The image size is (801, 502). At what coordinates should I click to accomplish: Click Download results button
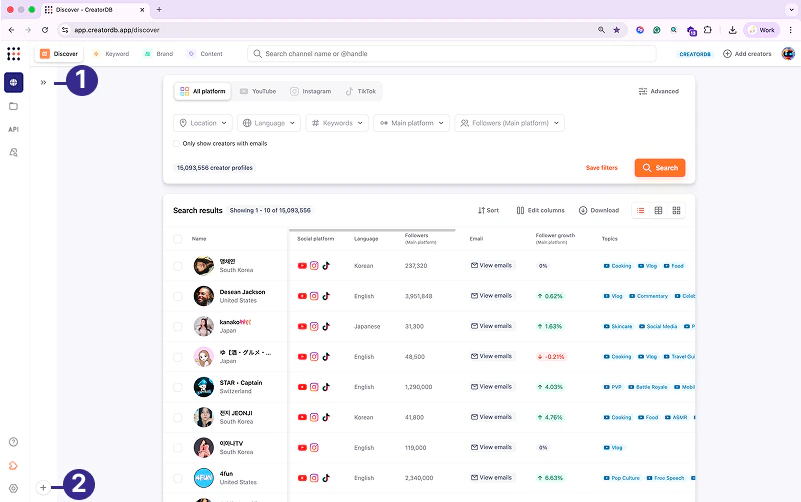pos(599,210)
